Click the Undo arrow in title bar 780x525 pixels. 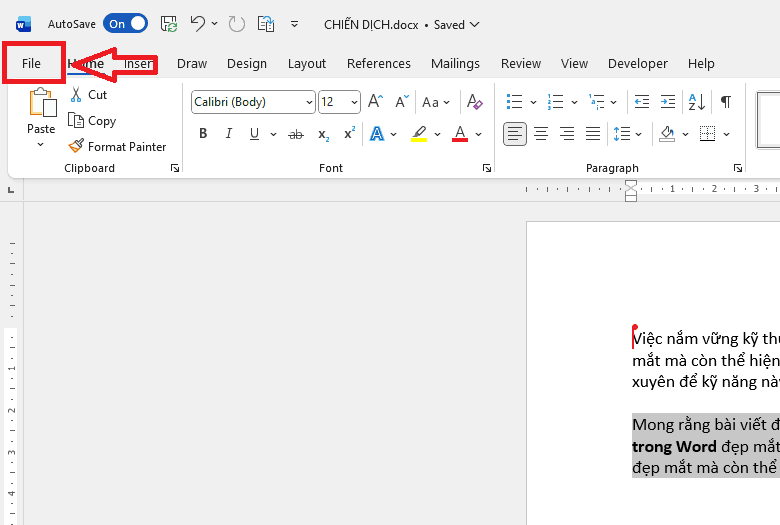point(198,23)
